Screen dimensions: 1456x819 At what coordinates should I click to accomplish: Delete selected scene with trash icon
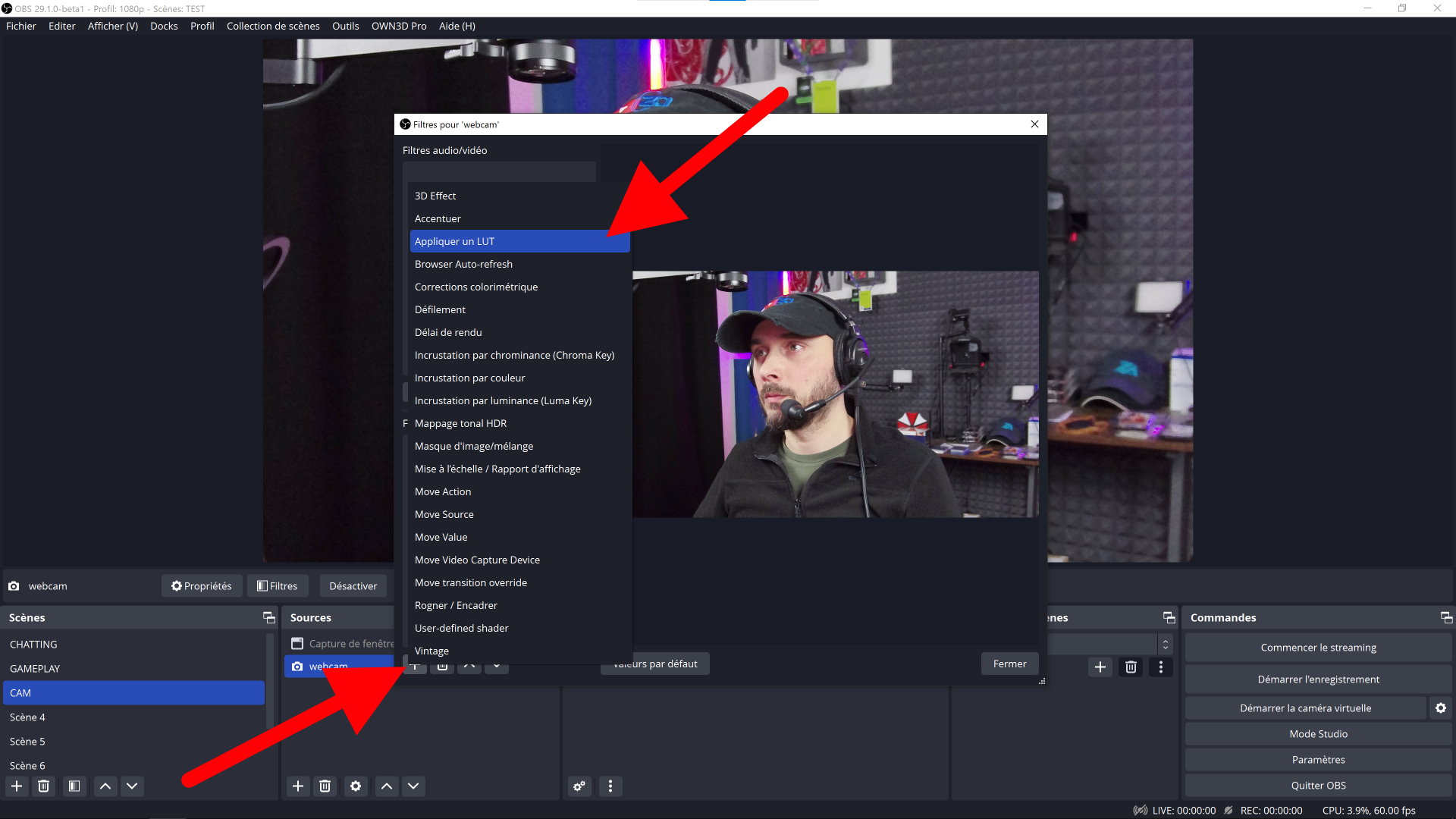click(44, 786)
